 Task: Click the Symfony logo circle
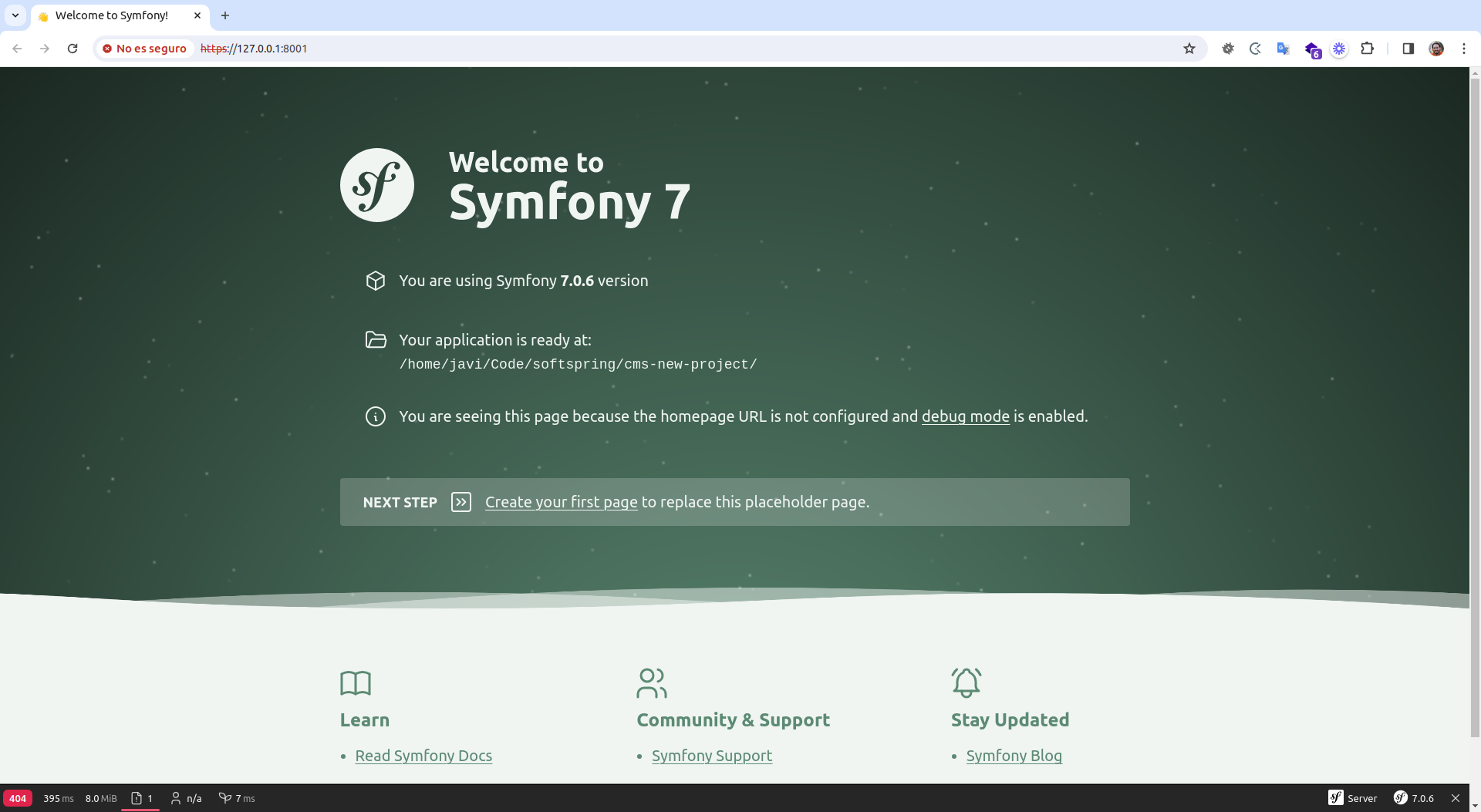(377, 185)
